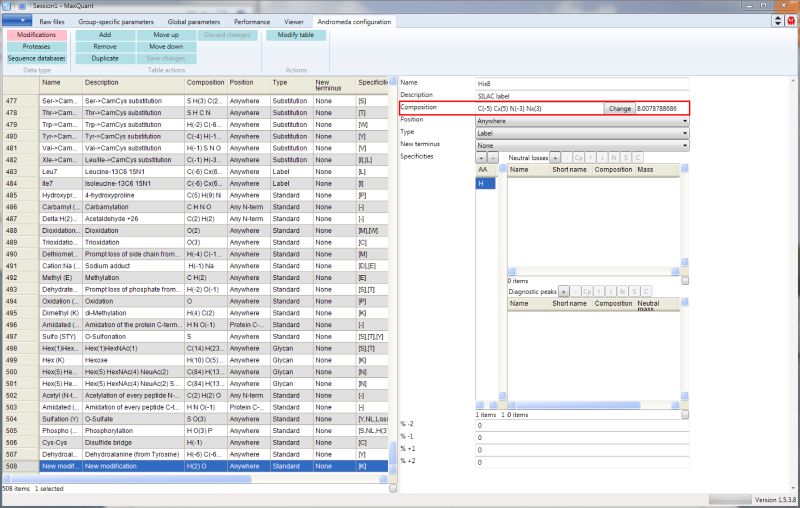The width and height of the screenshot is (800, 508).
Task: Move neutral loss up with arrow button
Action: point(590,158)
